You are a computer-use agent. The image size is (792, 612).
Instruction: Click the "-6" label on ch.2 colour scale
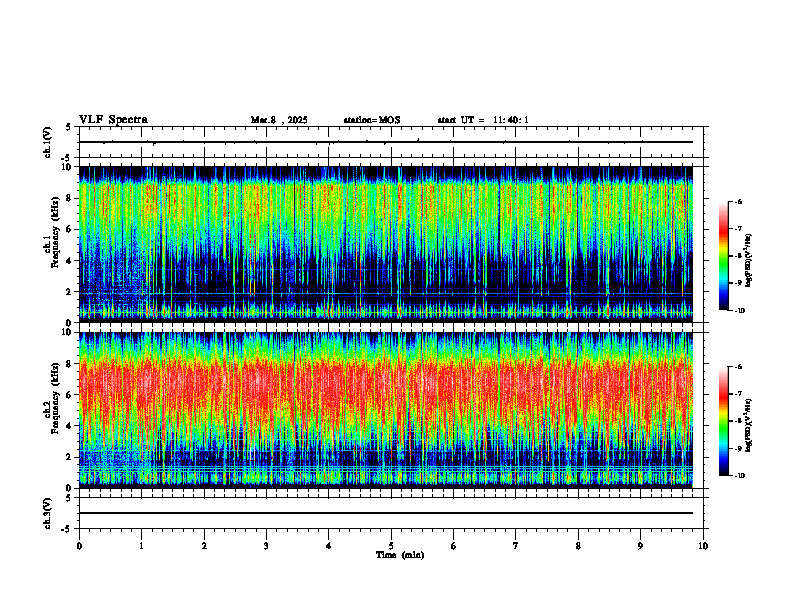[x=738, y=367]
